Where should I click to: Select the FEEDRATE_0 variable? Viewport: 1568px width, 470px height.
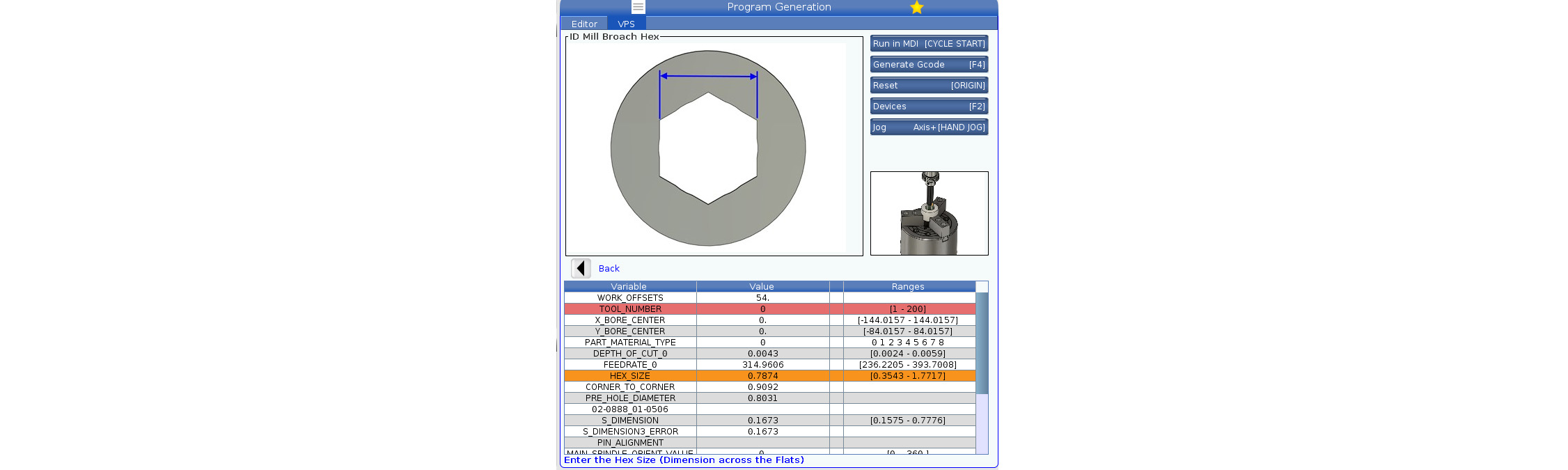630,365
